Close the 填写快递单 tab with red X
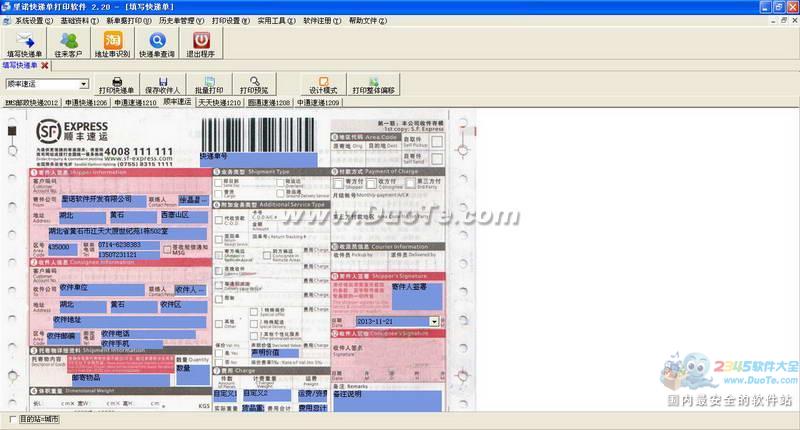Screen dimensions: 800x430 coord(45,65)
